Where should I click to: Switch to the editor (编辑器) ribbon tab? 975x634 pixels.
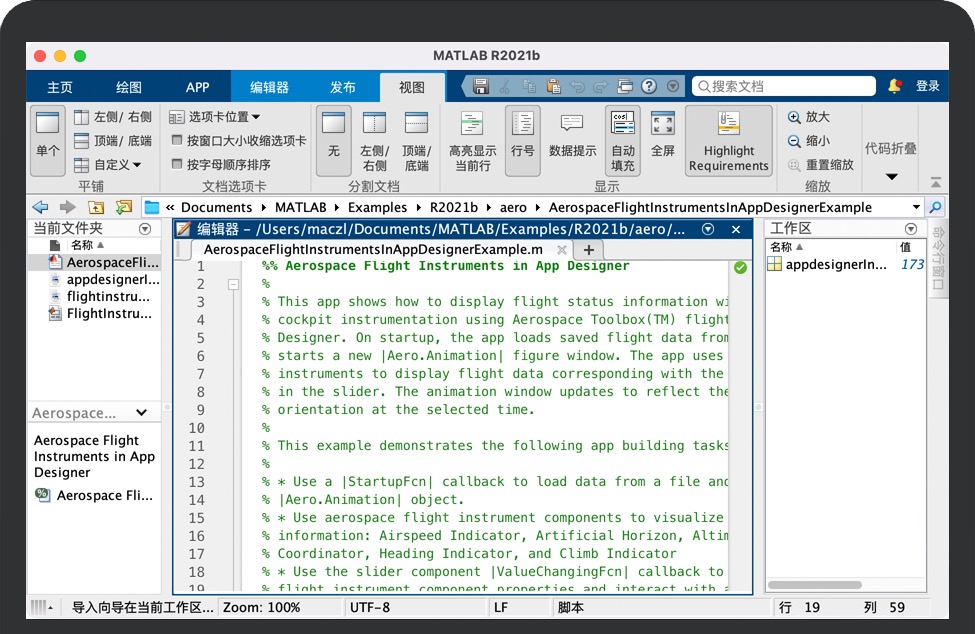click(x=269, y=87)
